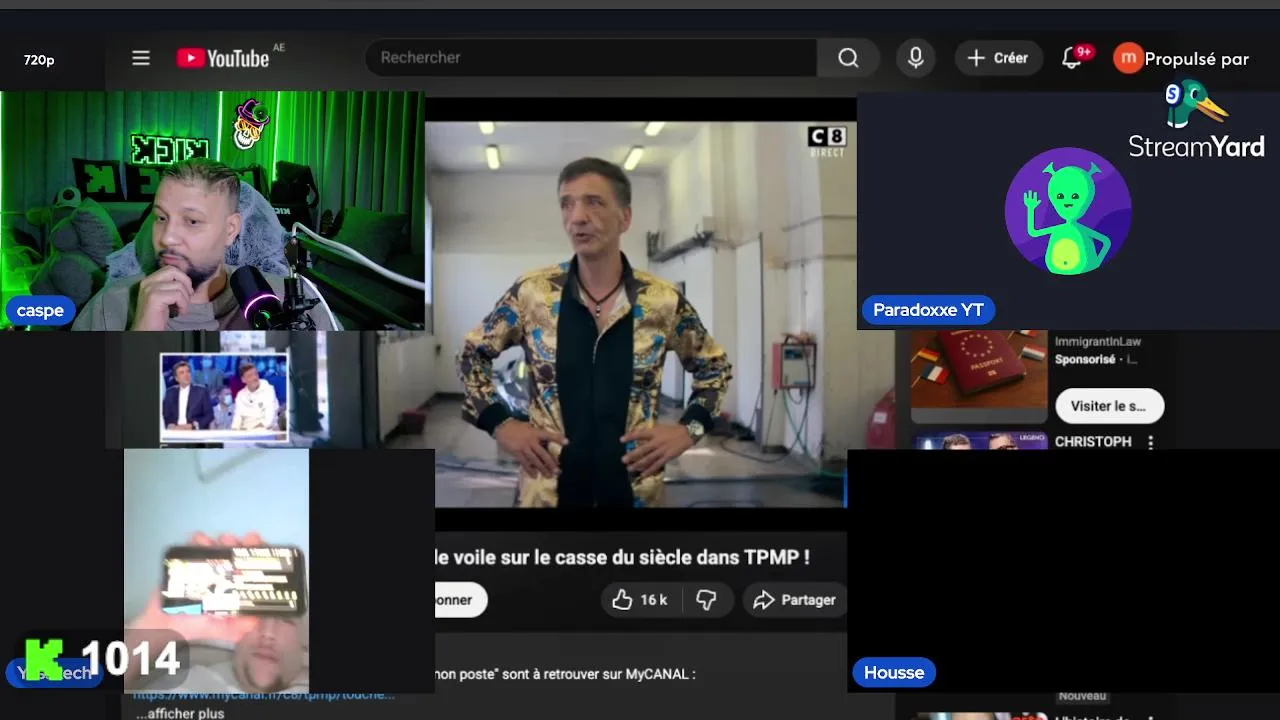Share the video with the Partager button

[x=795, y=600]
